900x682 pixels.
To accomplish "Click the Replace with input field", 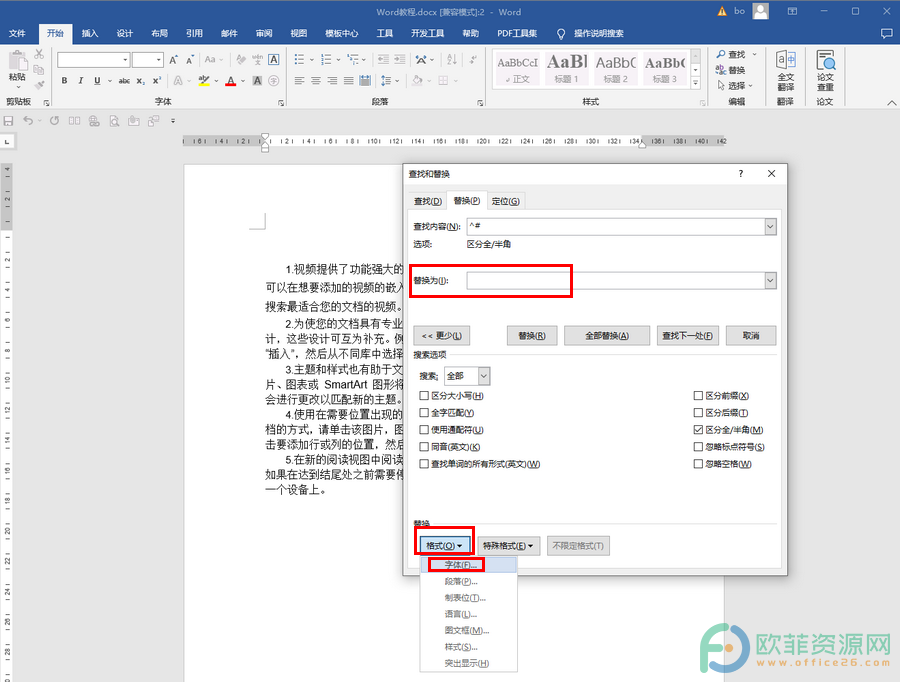I will 616,281.
